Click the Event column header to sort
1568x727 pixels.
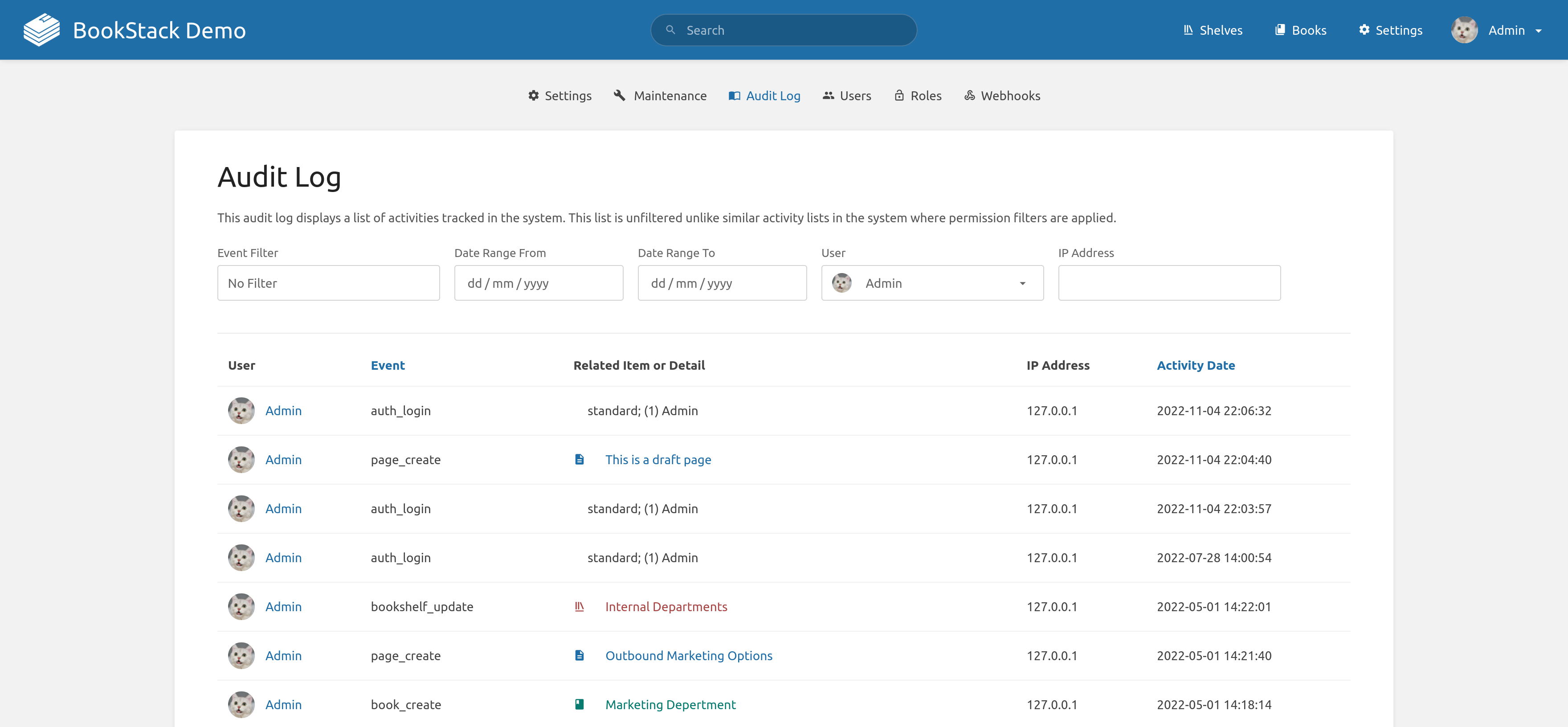pos(387,365)
